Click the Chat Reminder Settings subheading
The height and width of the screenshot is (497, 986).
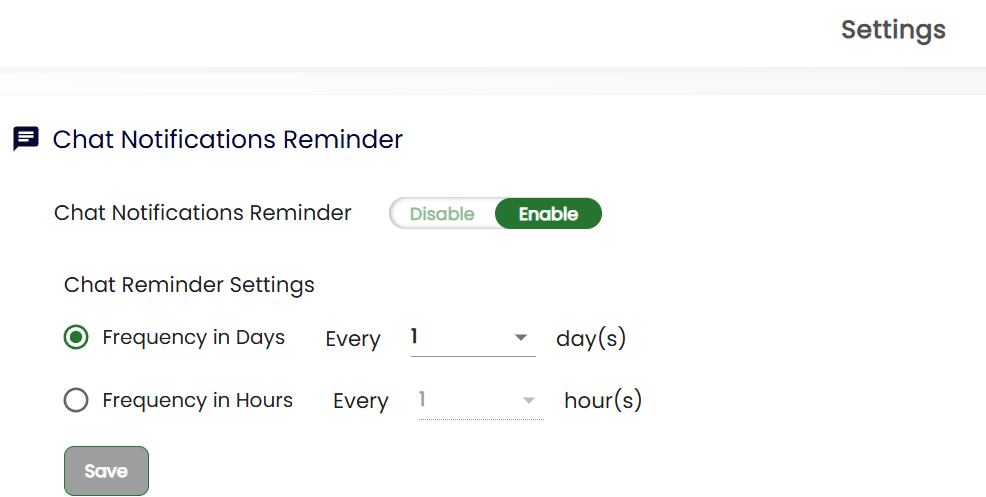pos(189,285)
